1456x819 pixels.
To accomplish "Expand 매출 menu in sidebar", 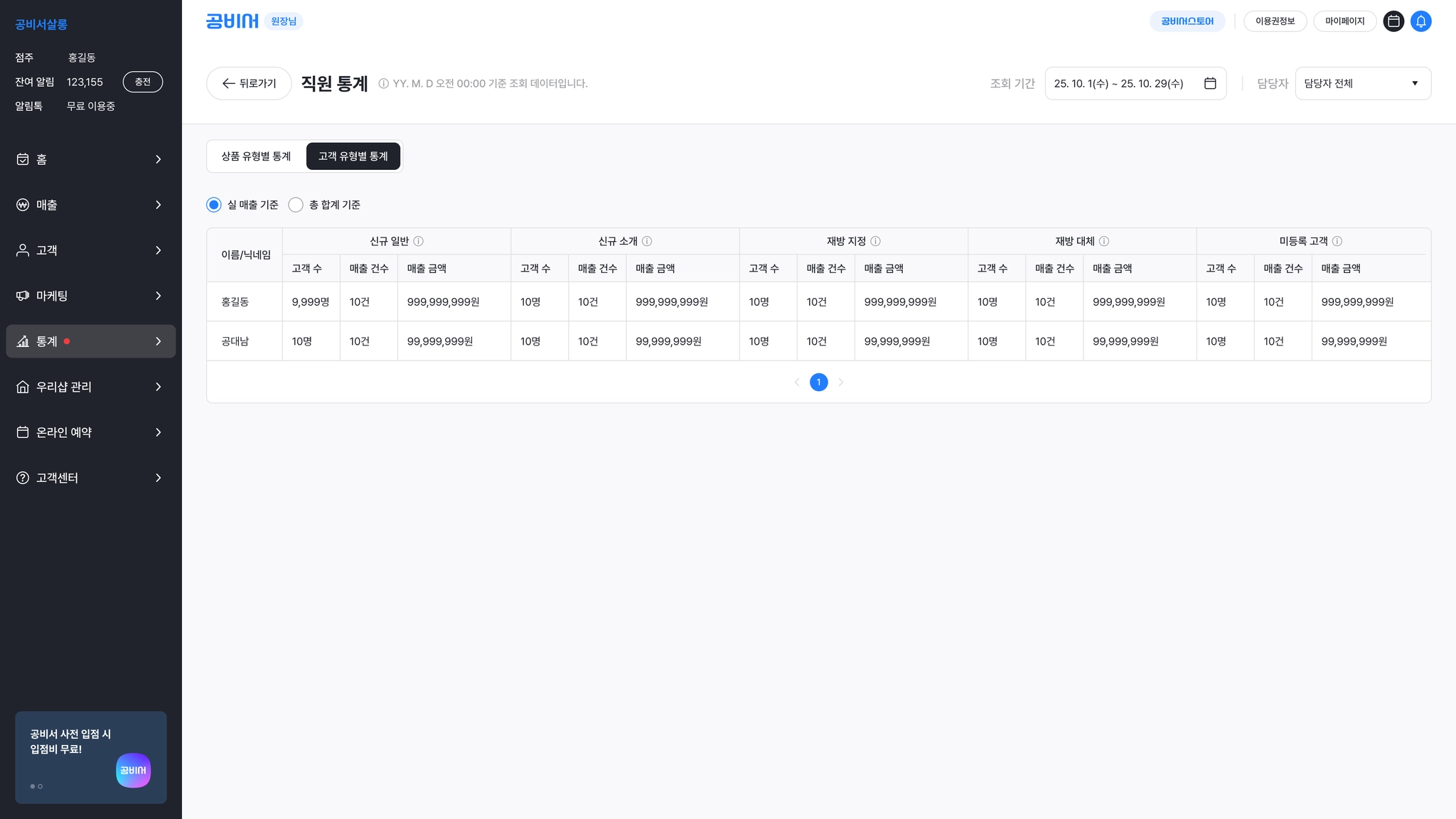I will coord(90,205).
